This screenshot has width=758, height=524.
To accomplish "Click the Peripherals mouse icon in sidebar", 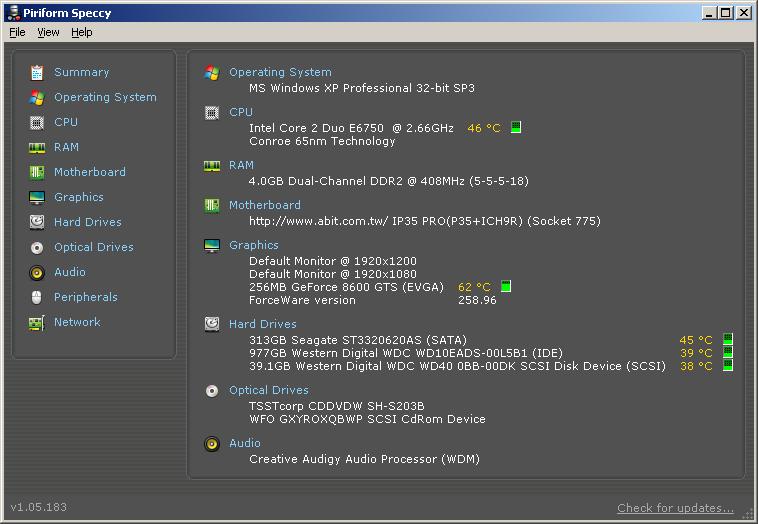I will tap(37, 297).
